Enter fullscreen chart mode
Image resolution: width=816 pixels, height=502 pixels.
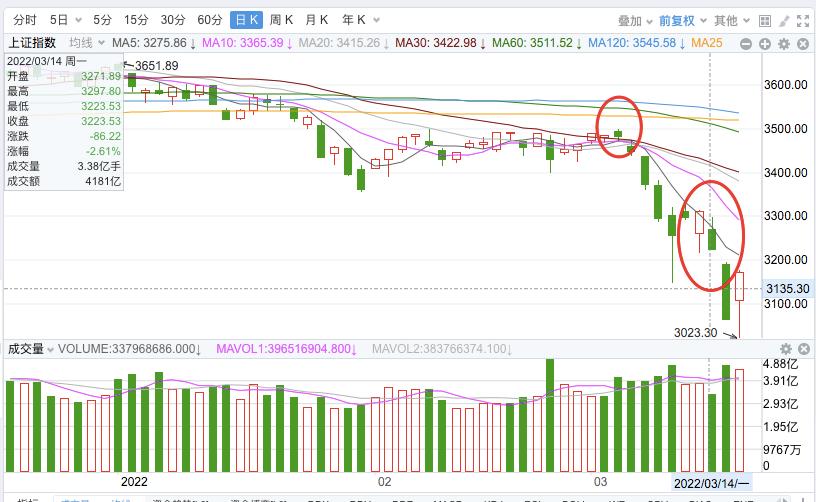pos(803,21)
